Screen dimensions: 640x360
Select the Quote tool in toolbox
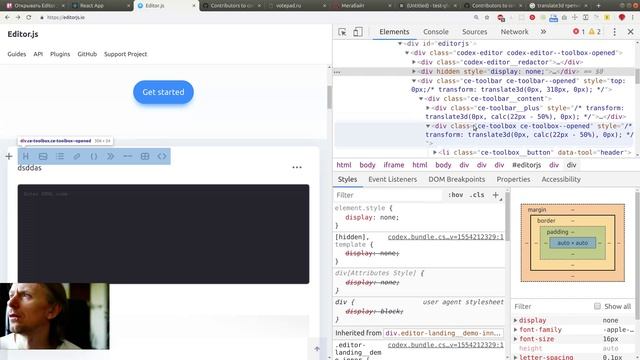[111, 156]
